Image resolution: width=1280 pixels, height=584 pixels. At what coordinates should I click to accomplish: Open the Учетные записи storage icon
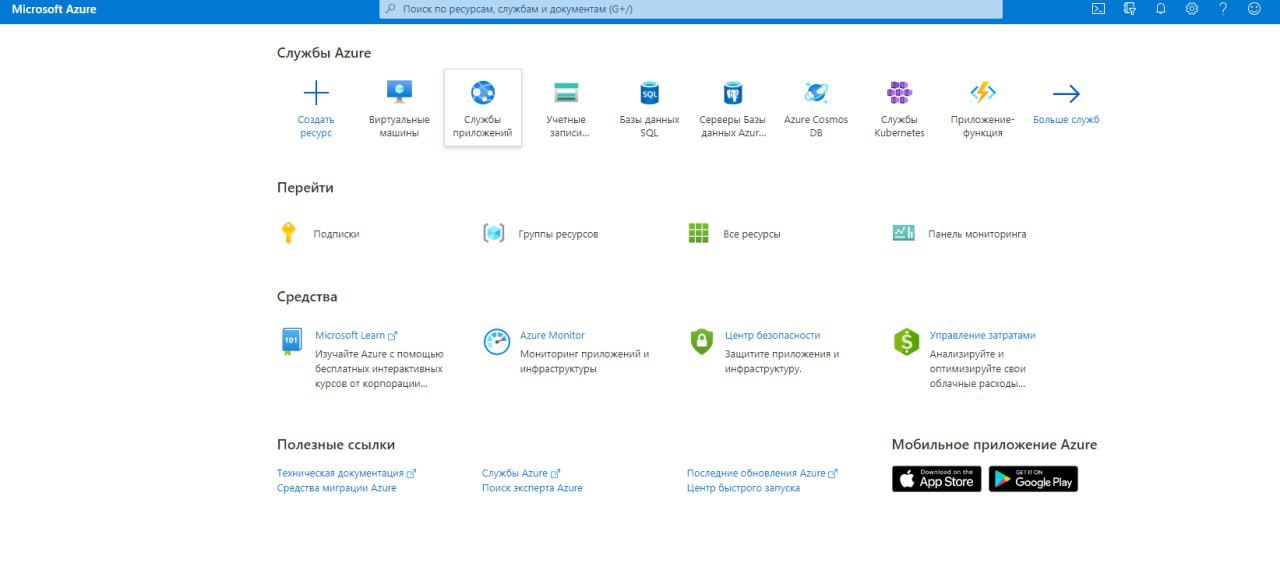[x=567, y=93]
